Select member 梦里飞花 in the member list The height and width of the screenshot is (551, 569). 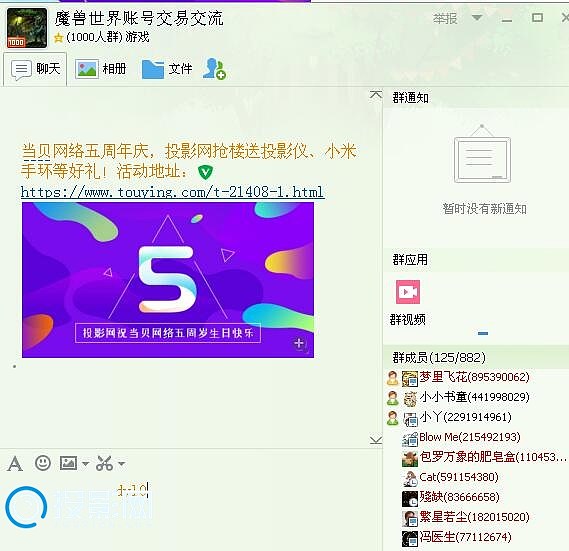click(x=475, y=377)
